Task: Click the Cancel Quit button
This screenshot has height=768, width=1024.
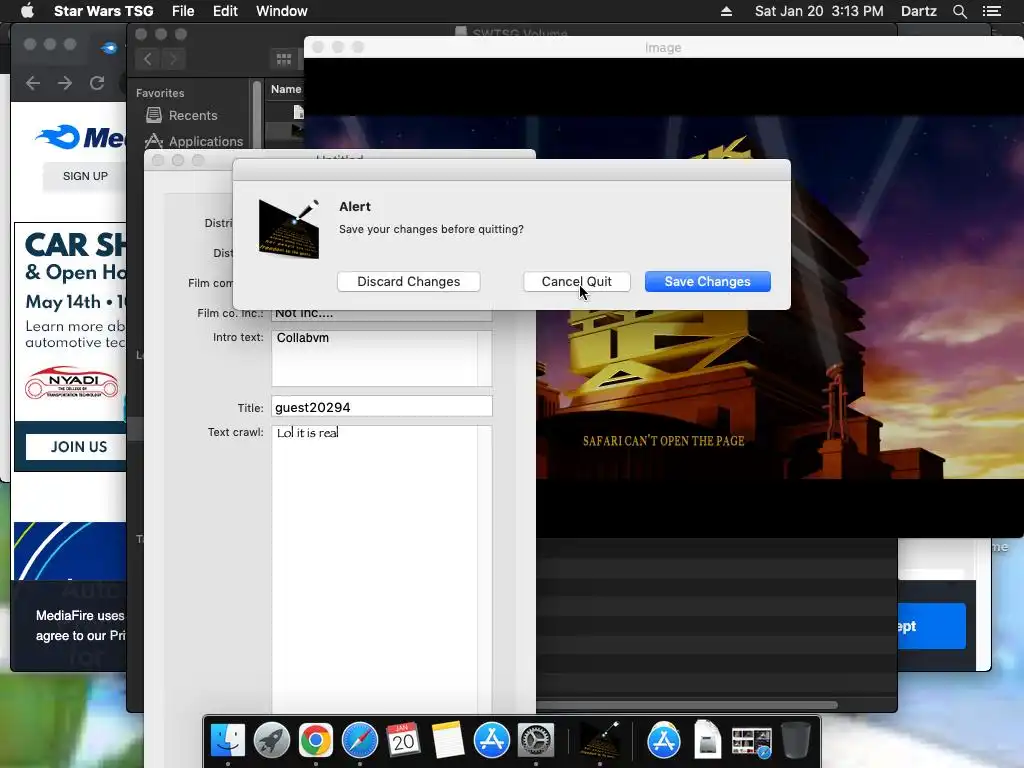Action: coord(576,281)
